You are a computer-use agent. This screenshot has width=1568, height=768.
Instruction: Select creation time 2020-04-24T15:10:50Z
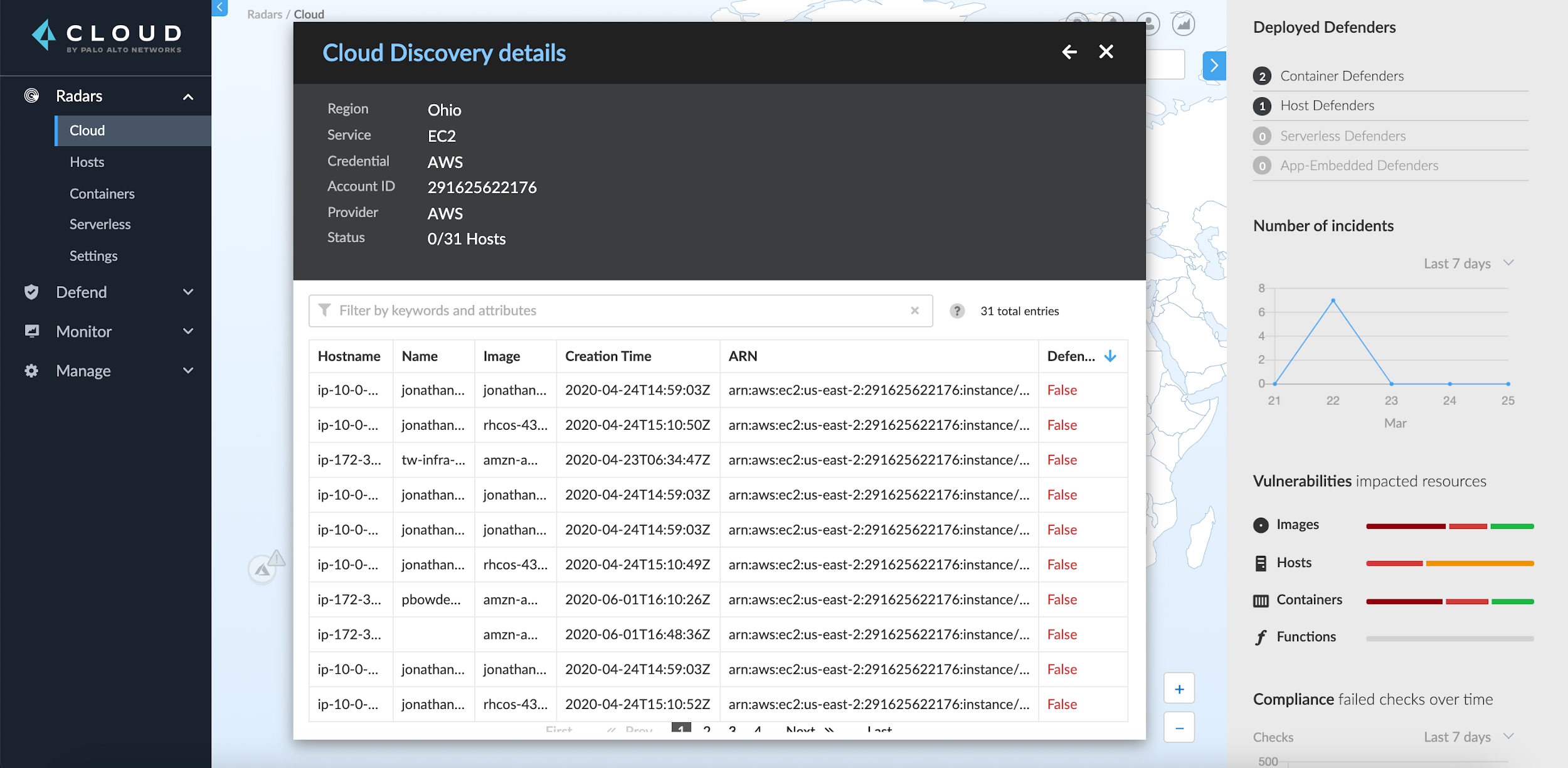click(x=637, y=425)
